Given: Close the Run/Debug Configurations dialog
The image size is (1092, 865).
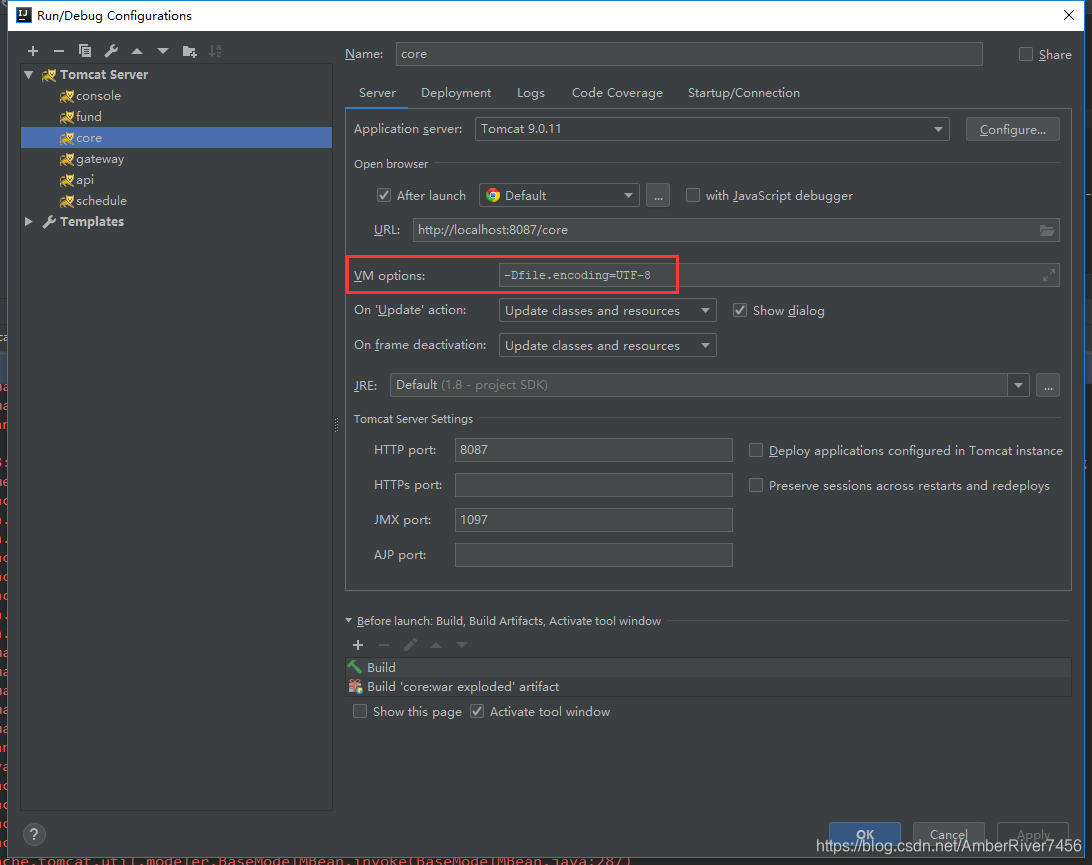Looking at the screenshot, I should point(1069,15).
